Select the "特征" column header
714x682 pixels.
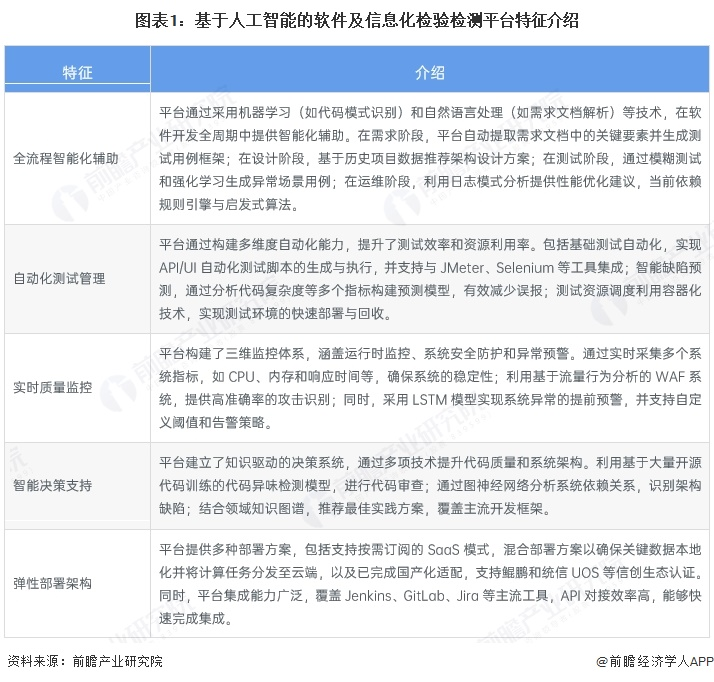[x=77, y=73]
